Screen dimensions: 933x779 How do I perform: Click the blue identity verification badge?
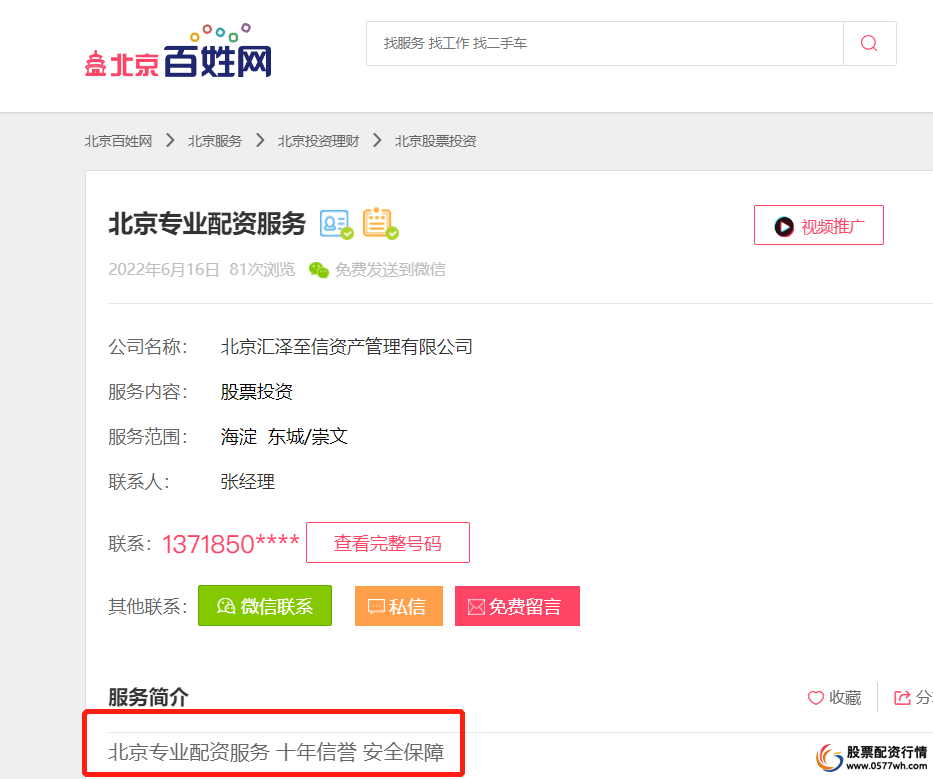point(335,224)
